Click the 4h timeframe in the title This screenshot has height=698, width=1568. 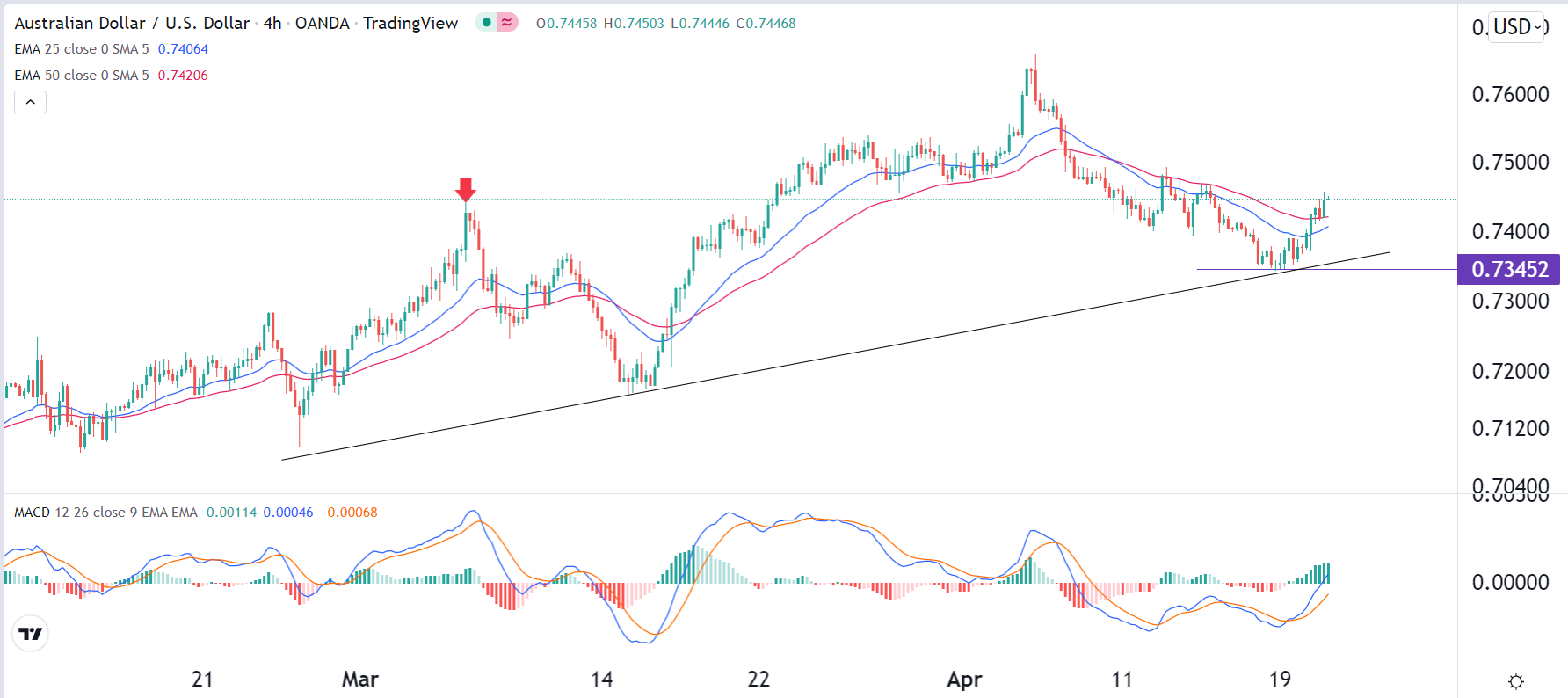pos(272,24)
